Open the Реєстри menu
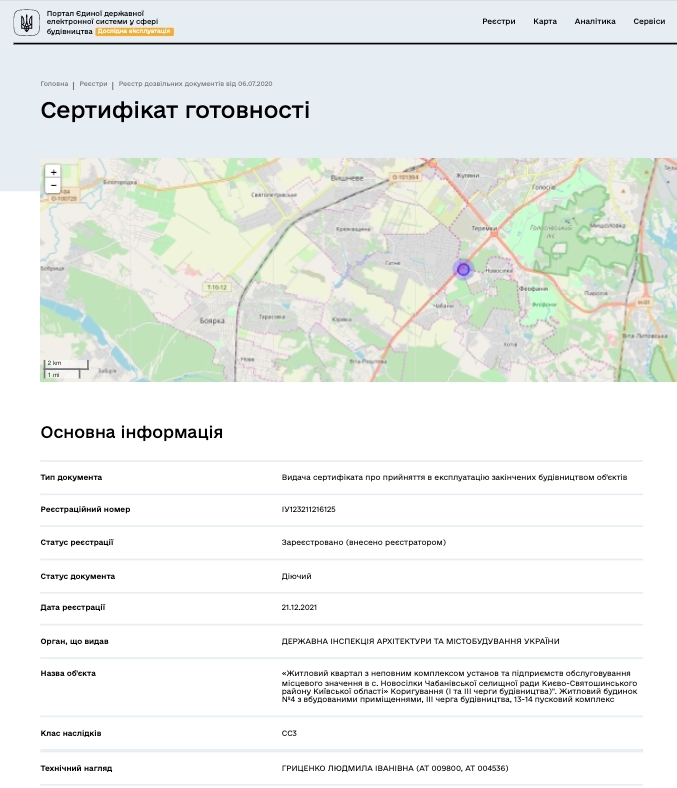Screen dimensions: 677x788 499,22
